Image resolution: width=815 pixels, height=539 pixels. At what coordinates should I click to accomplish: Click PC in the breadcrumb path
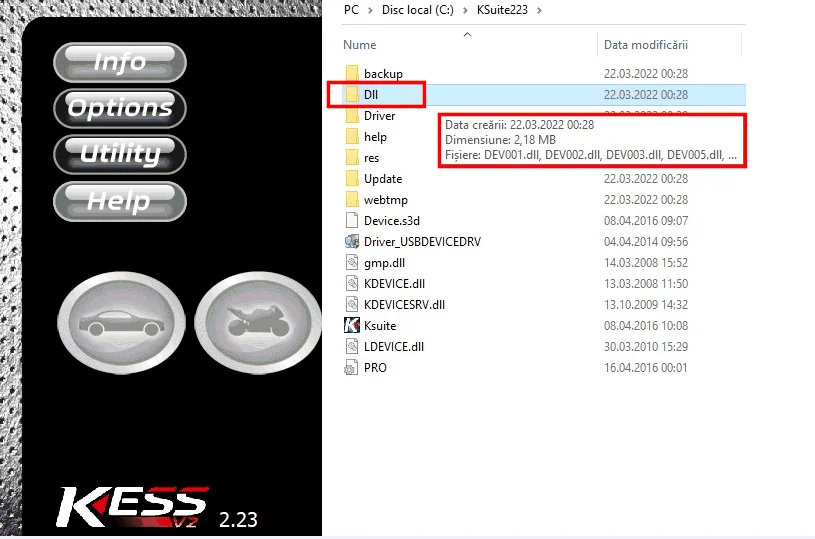351,10
